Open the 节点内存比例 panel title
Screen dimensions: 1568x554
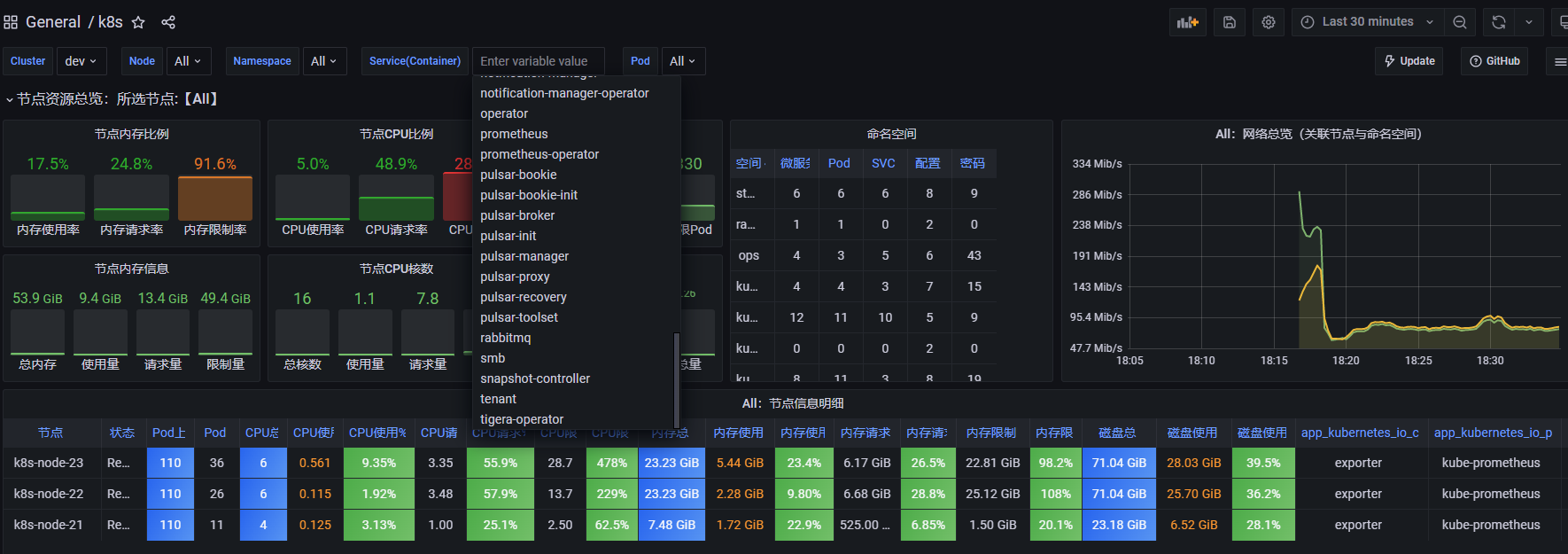(132, 134)
